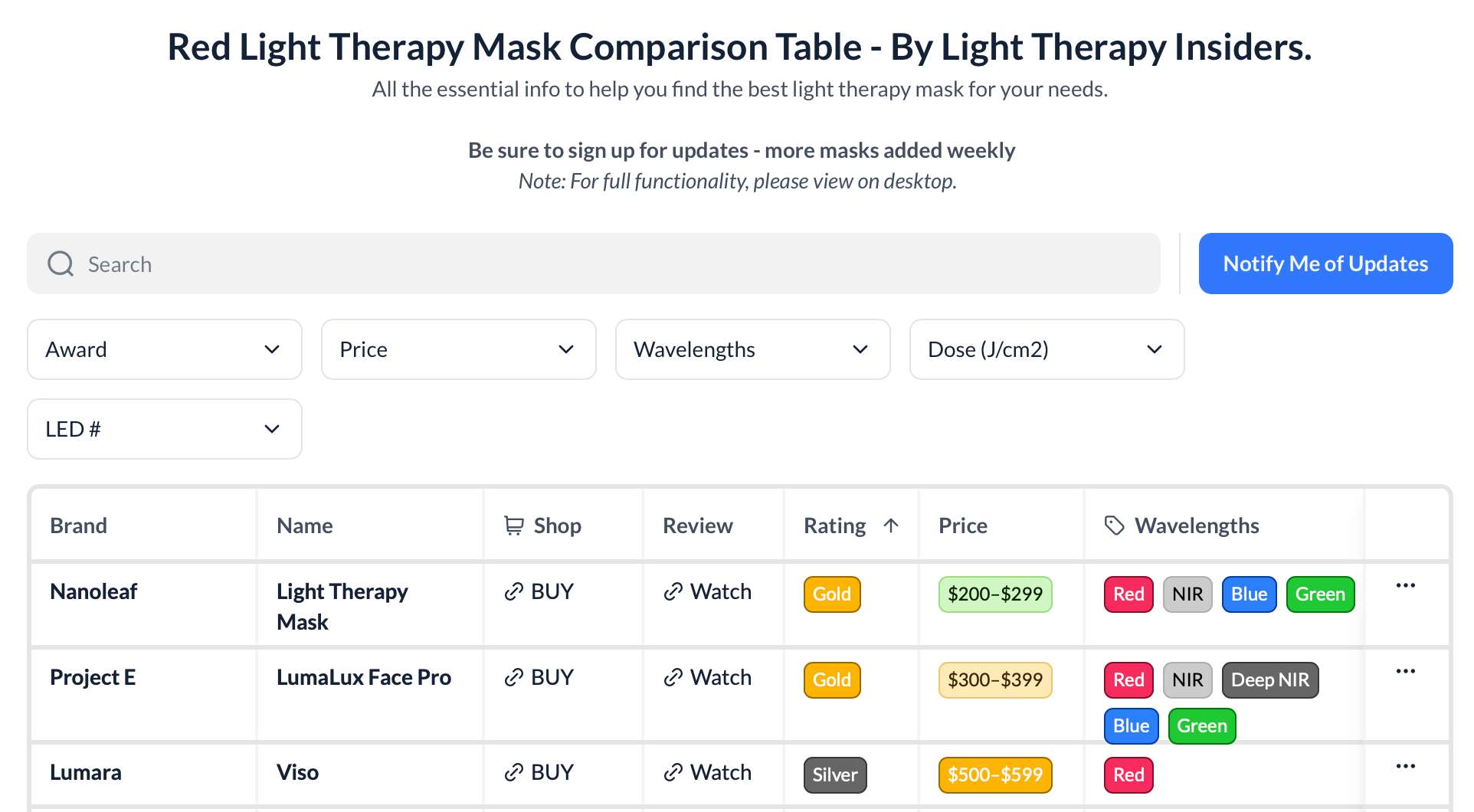Open the Dose (J/cm2) filter dropdown
The height and width of the screenshot is (812, 1474).
(x=1047, y=349)
